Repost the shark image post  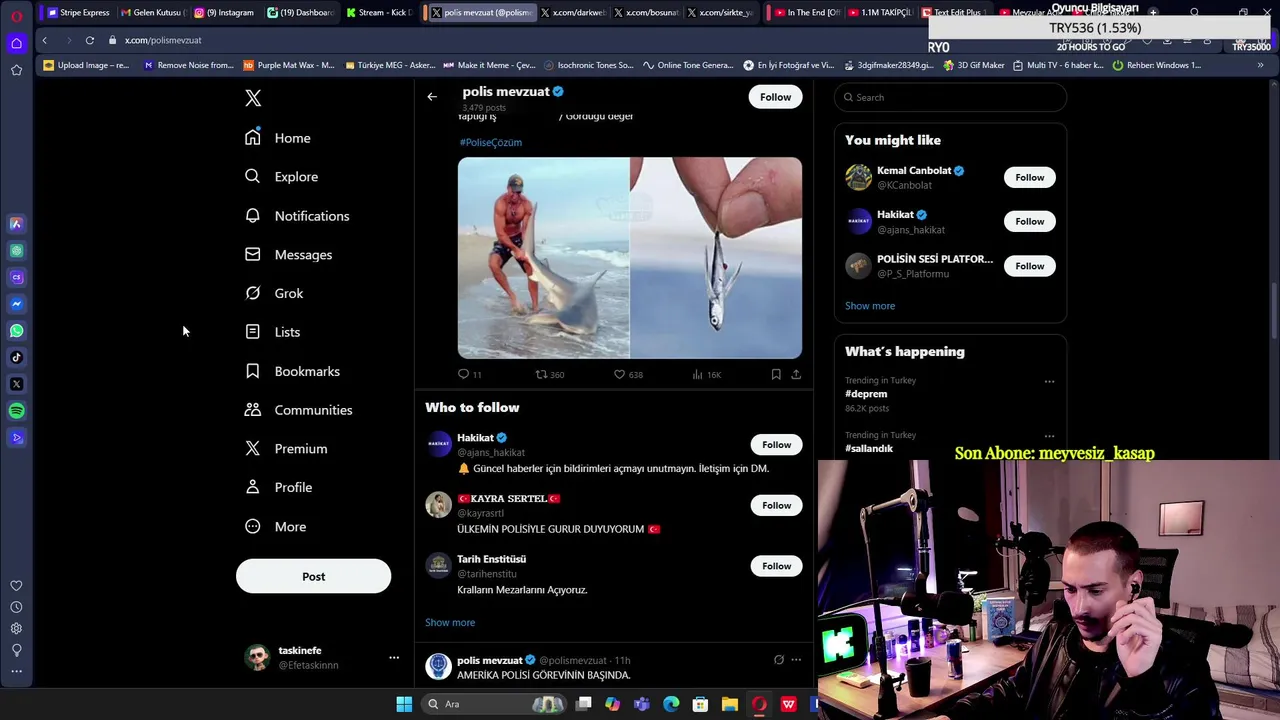[x=549, y=374]
